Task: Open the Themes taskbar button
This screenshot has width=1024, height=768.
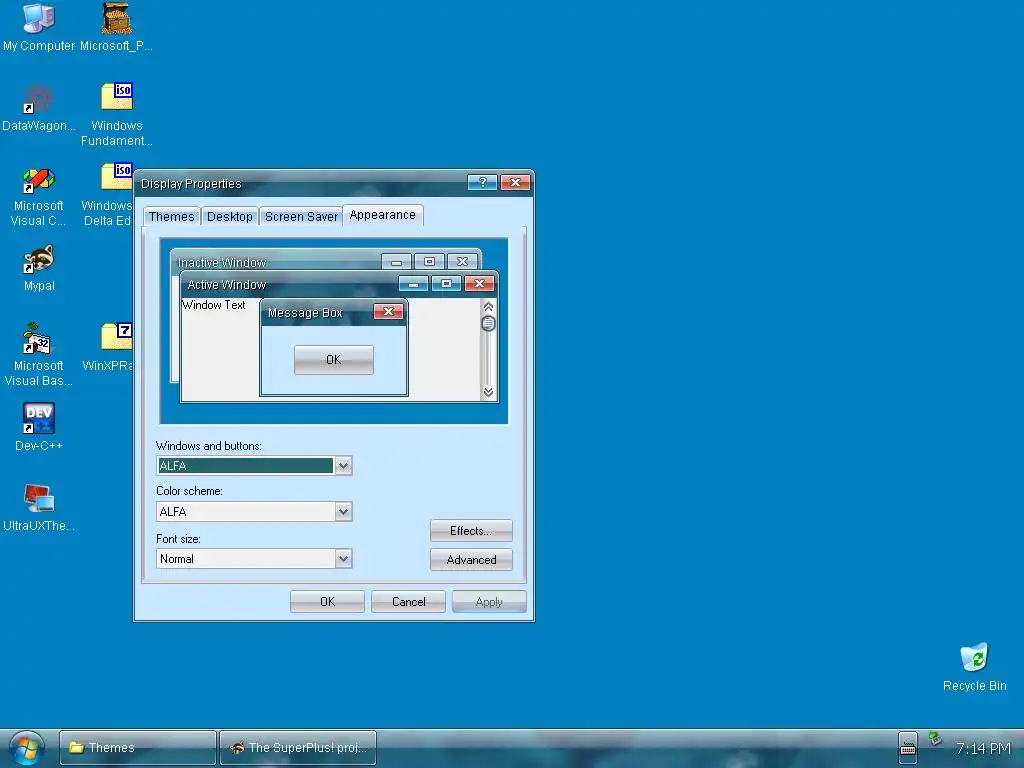Action: pyautogui.click(x=138, y=748)
